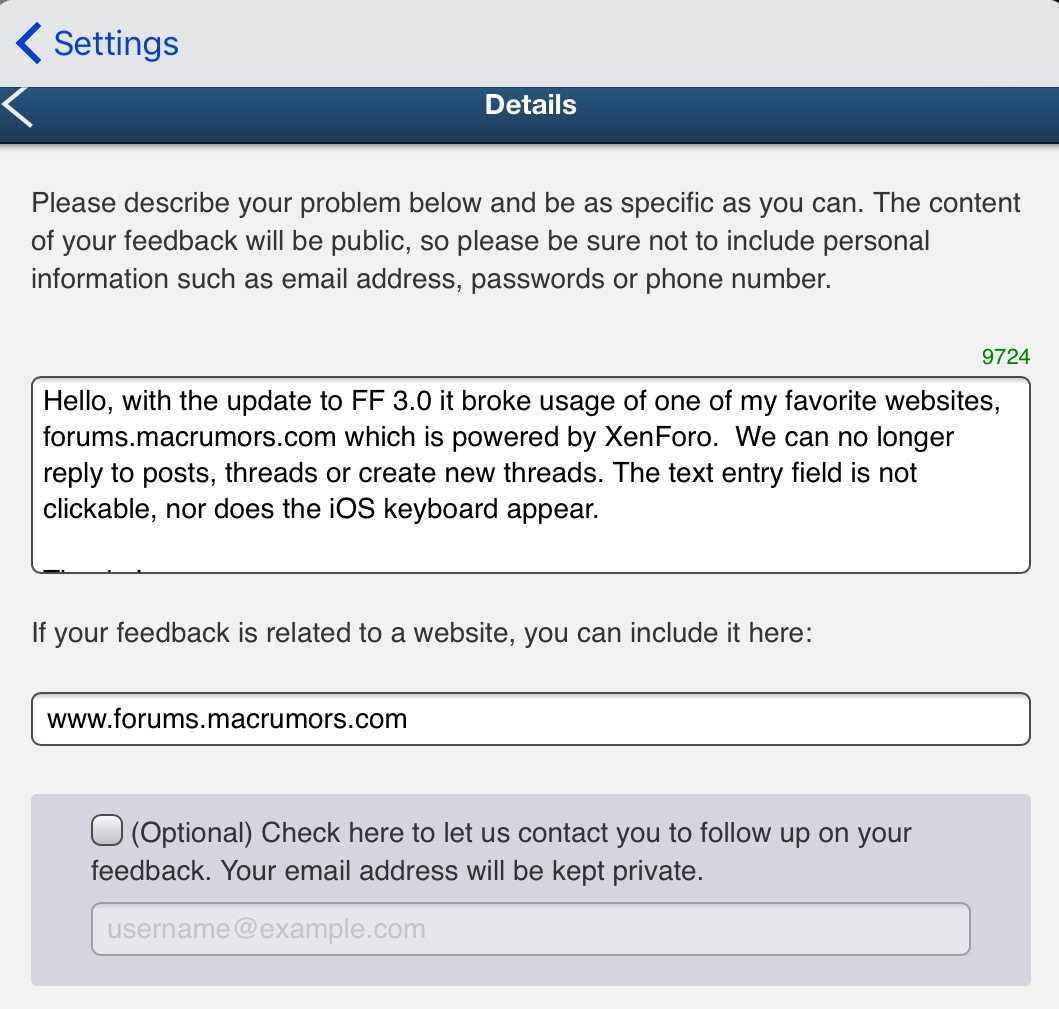The width and height of the screenshot is (1059, 1009).
Task: Place cursor on 'clickable, nor does the iOS' line
Action: (320, 509)
